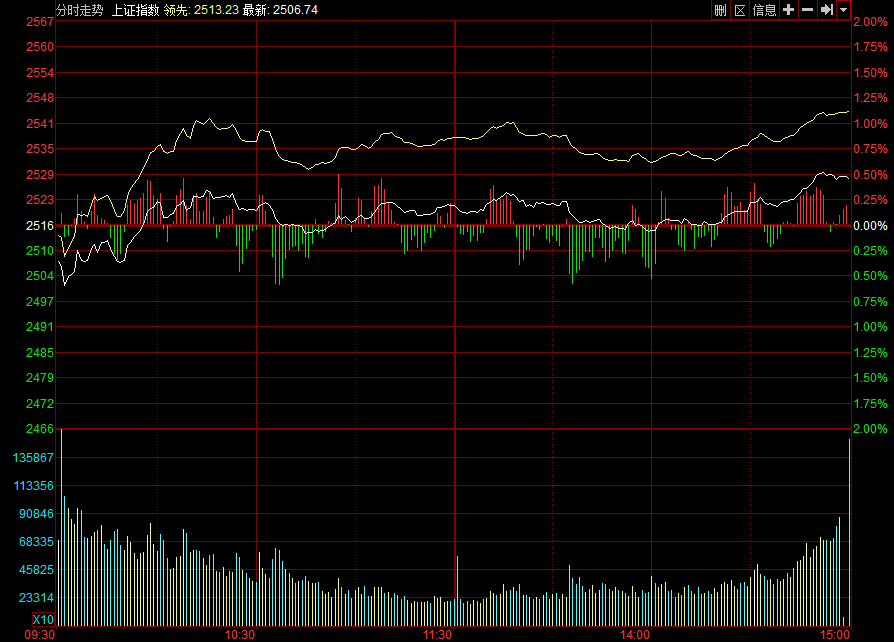Click the 删 (delete) toolbar icon
The image size is (894, 642).
pyautogui.click(x=720, y=10)
